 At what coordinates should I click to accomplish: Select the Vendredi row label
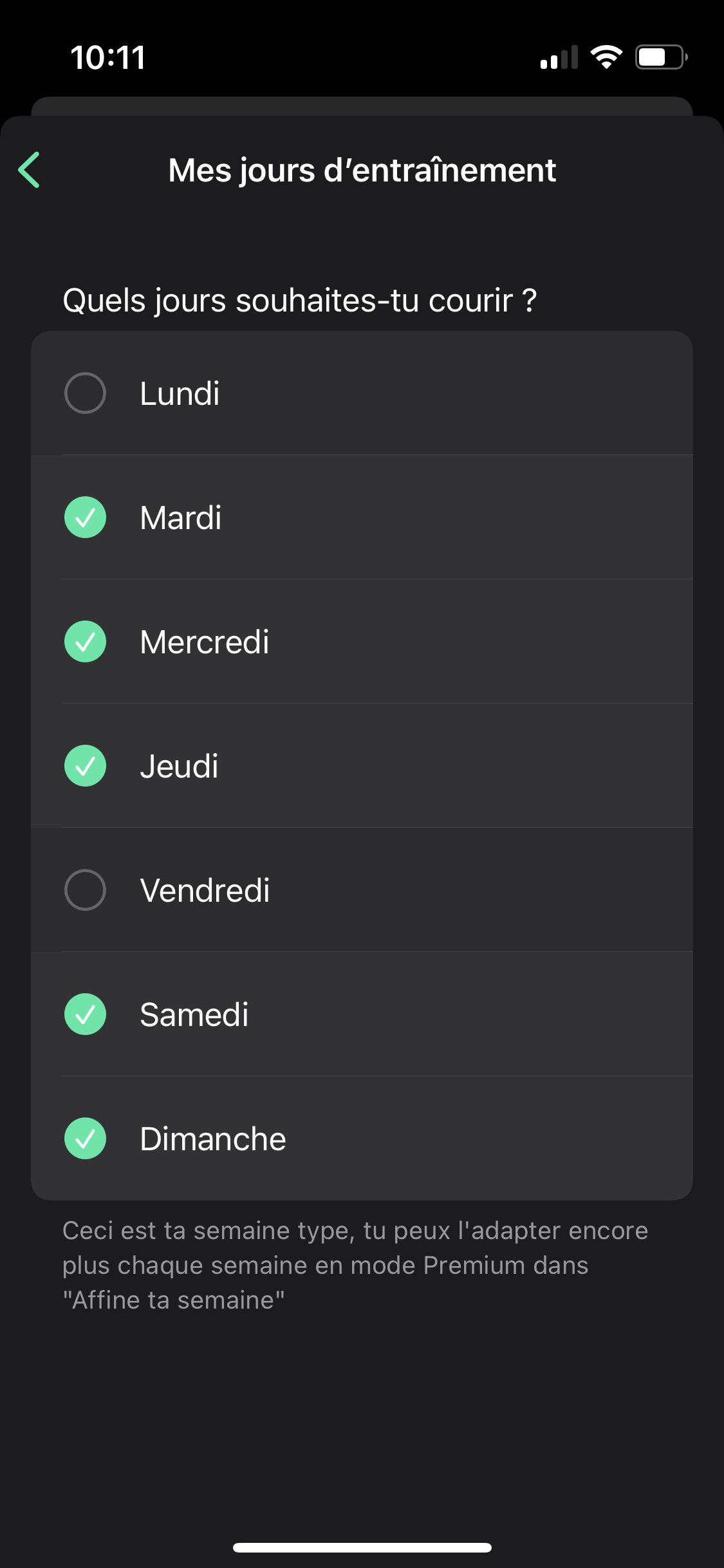tap(205, 890)
